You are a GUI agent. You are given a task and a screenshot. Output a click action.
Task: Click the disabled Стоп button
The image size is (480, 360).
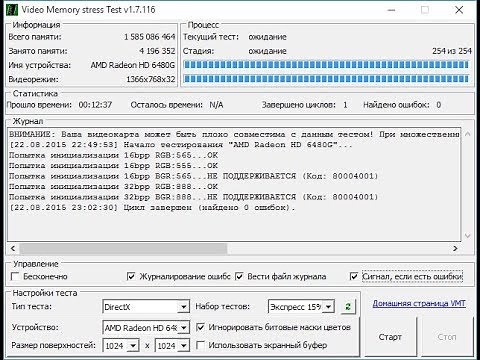tap(447, 337)
